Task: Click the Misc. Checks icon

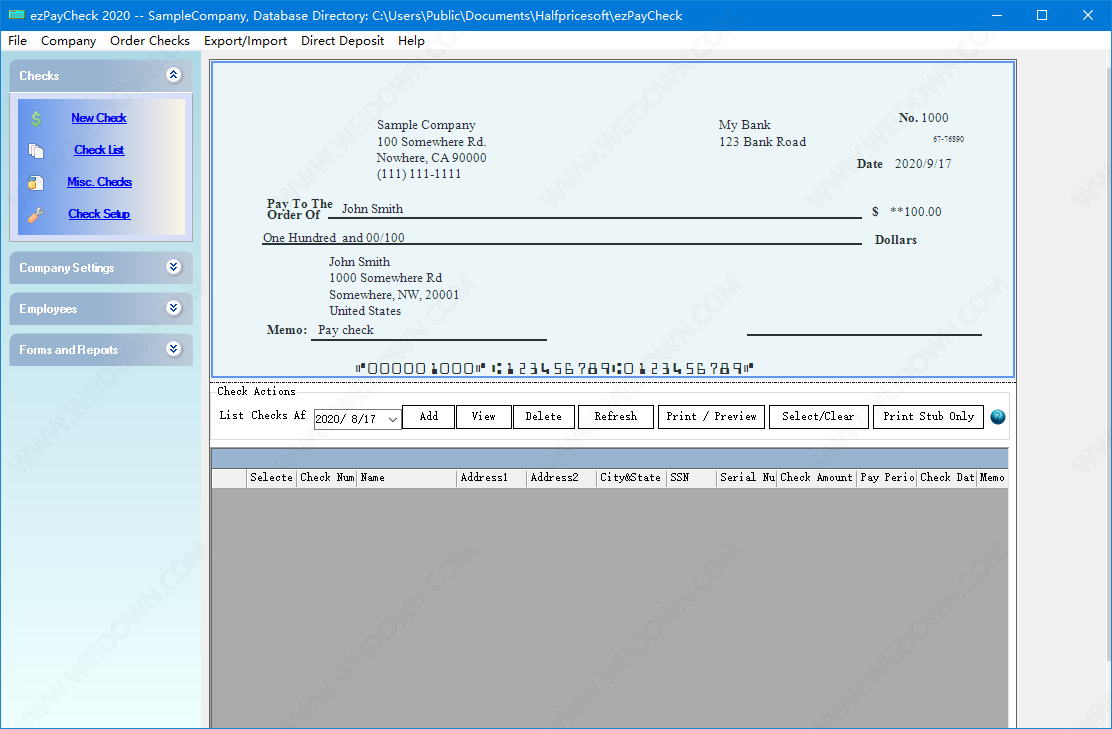Action: coord(35,182)
